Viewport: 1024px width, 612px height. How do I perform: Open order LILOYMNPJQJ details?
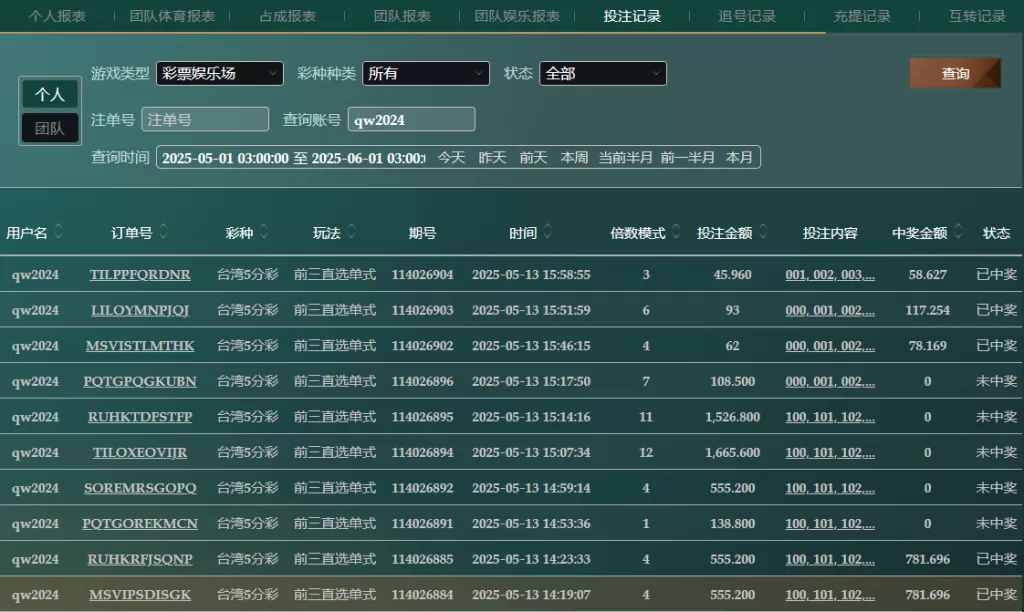140,310
